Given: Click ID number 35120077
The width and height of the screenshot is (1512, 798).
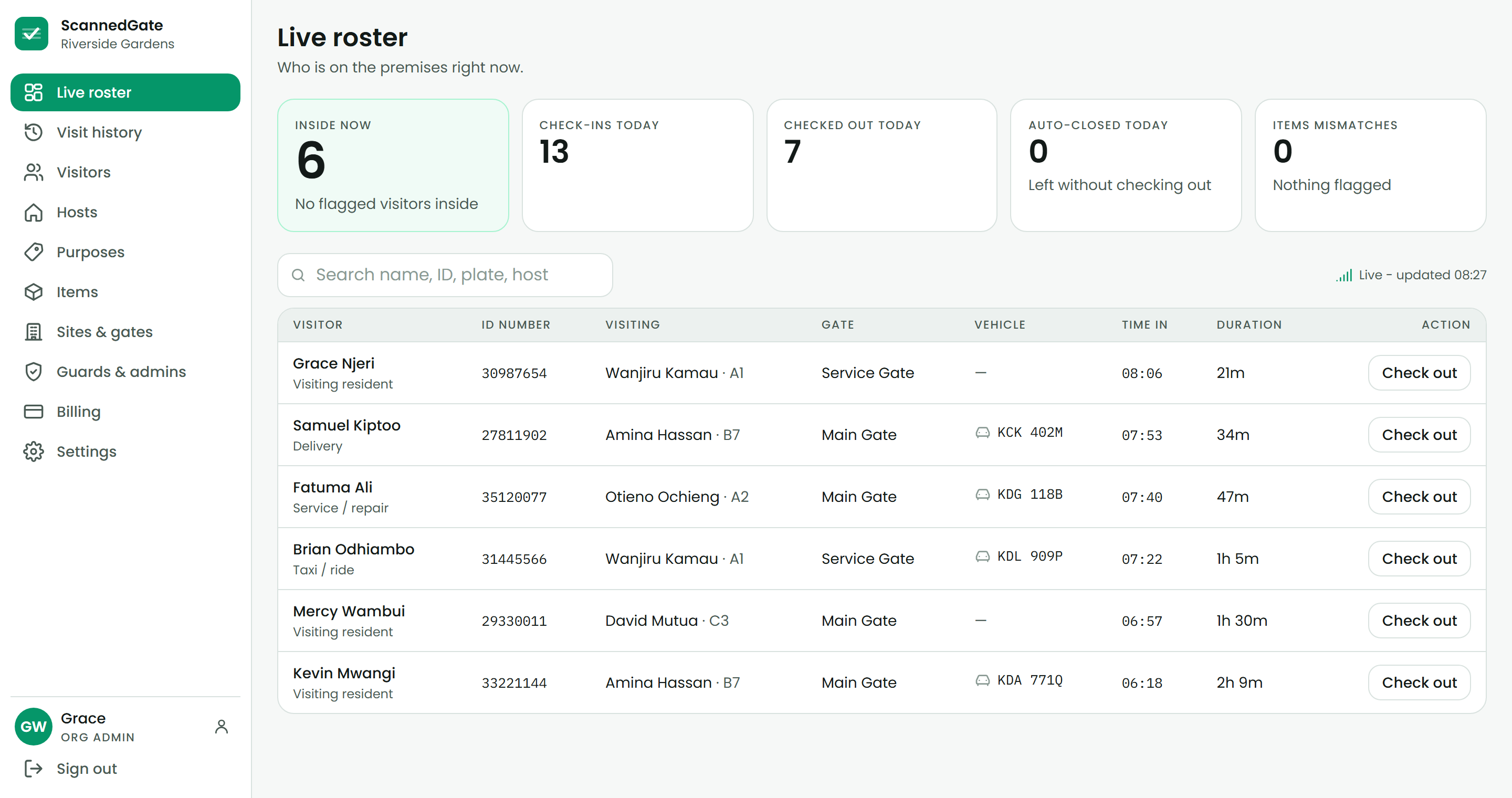Looking at the screenshot, I should (x=514, y=497).
